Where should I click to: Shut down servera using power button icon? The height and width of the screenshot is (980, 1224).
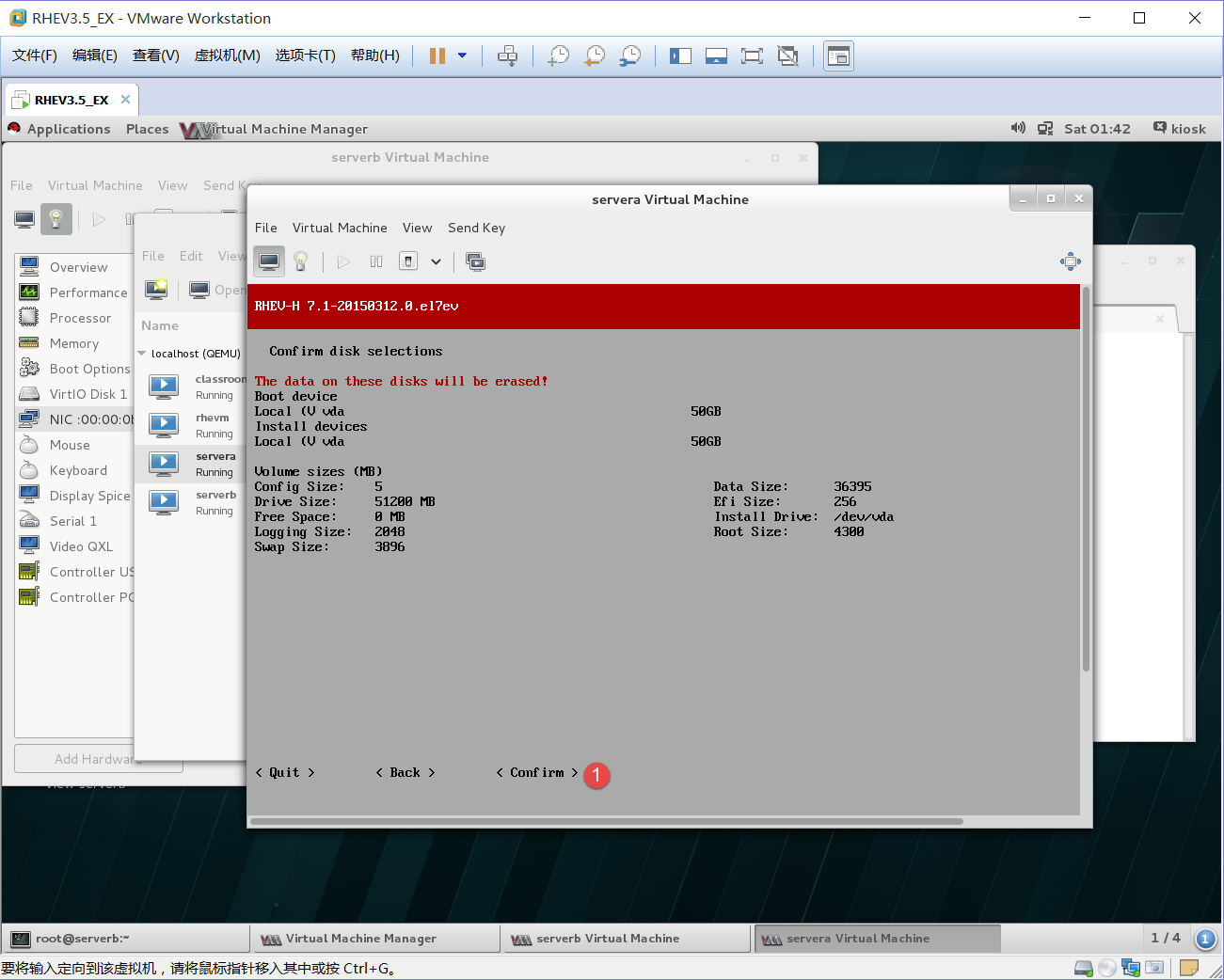(408, 261)
